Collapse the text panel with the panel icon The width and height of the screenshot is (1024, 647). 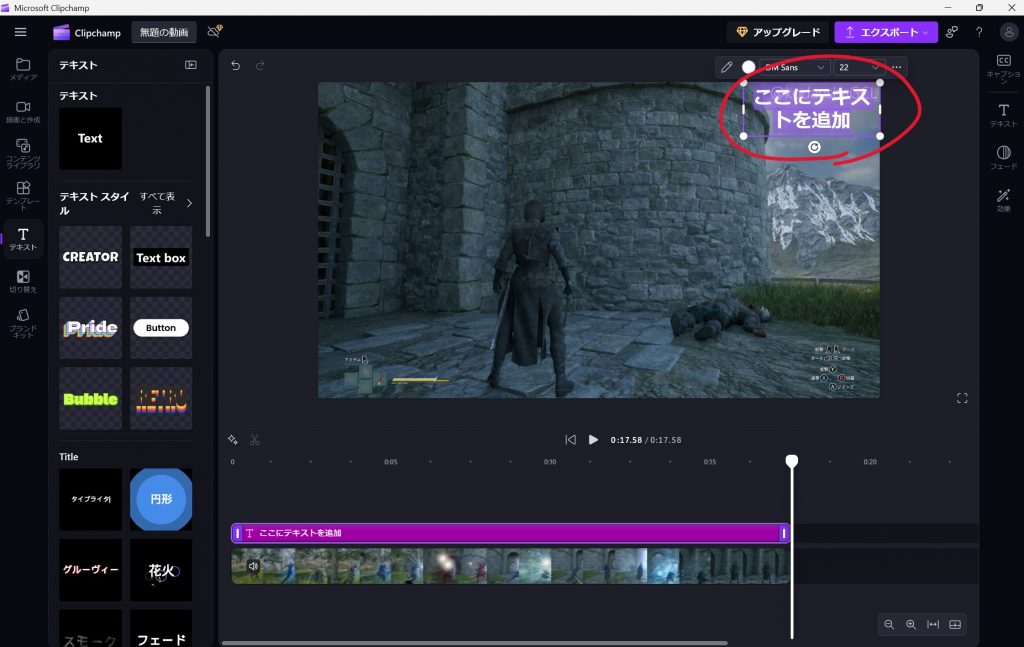click(x=191, y=65)
